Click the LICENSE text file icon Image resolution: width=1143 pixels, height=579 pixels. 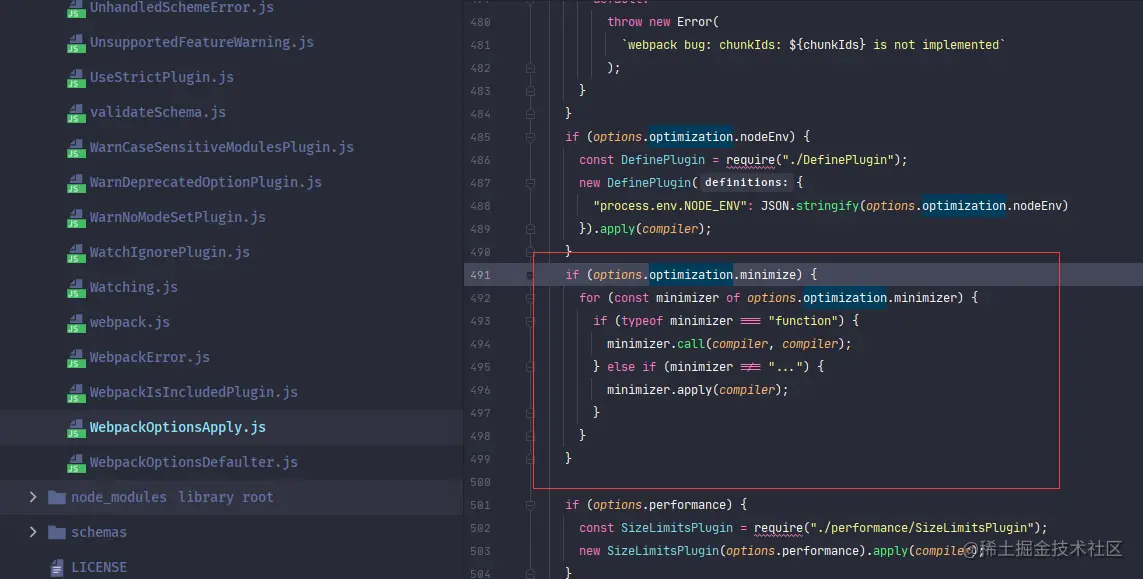click(57, 567)
